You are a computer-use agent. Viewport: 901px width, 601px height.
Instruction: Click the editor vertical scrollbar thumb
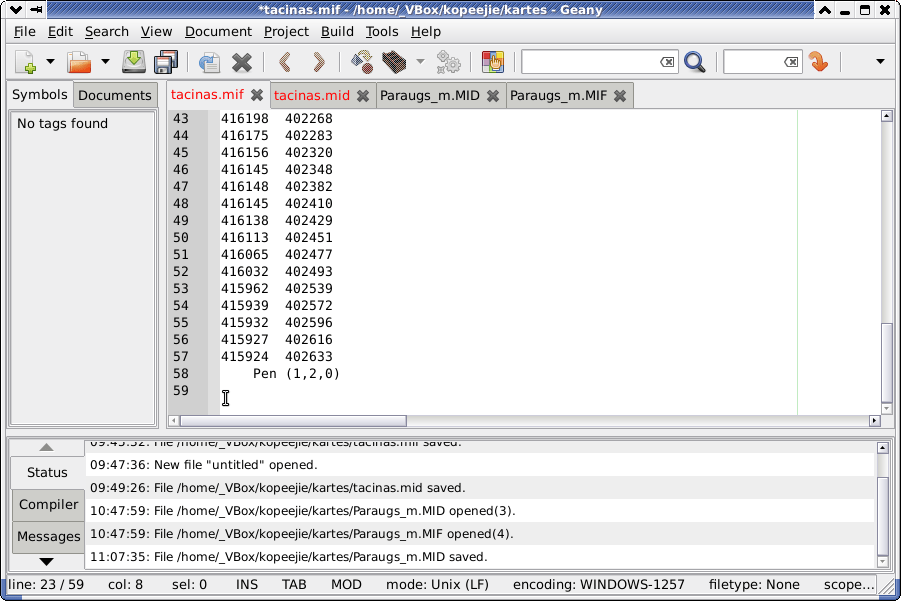886,363
